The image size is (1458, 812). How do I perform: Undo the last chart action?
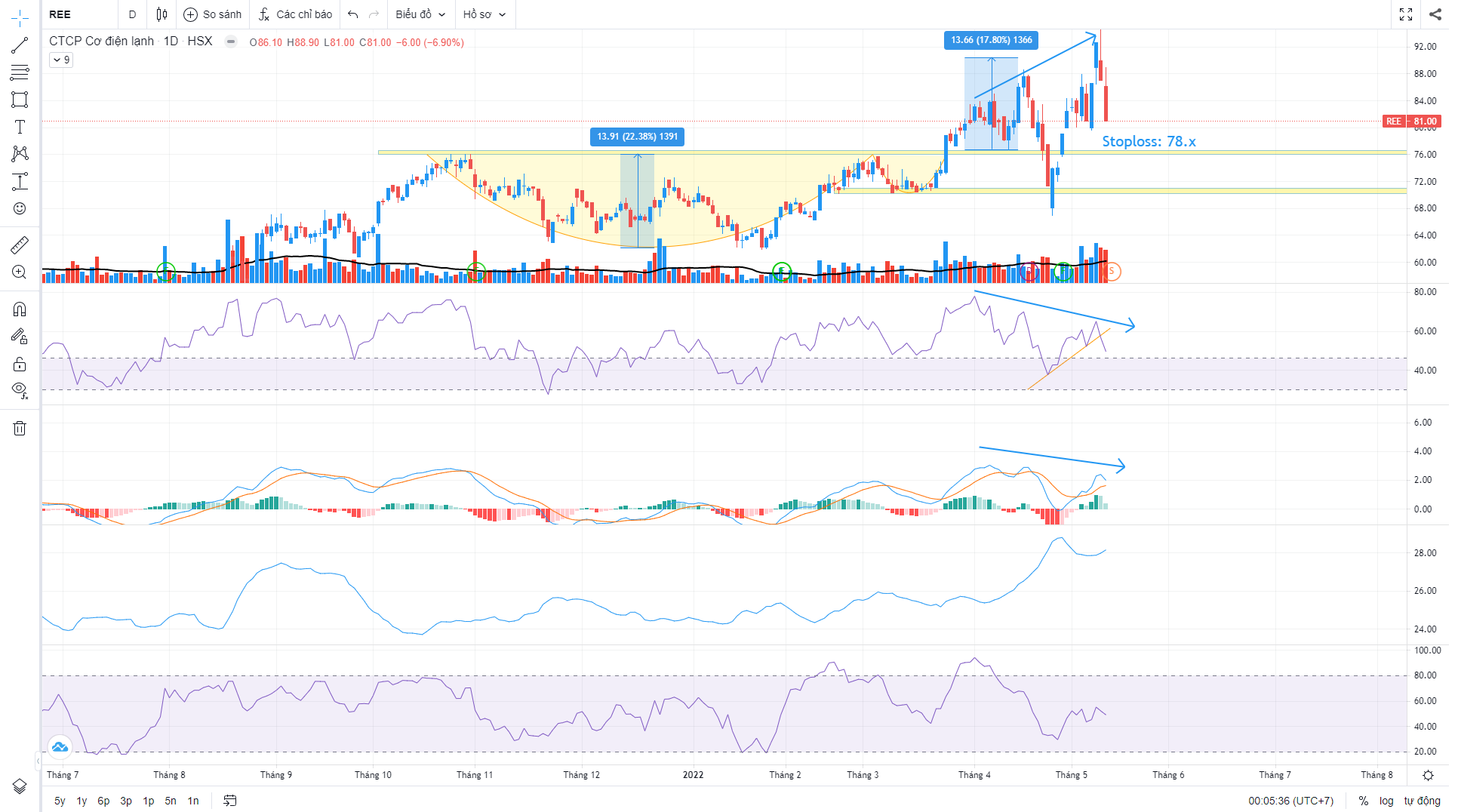tap(353, 14)
